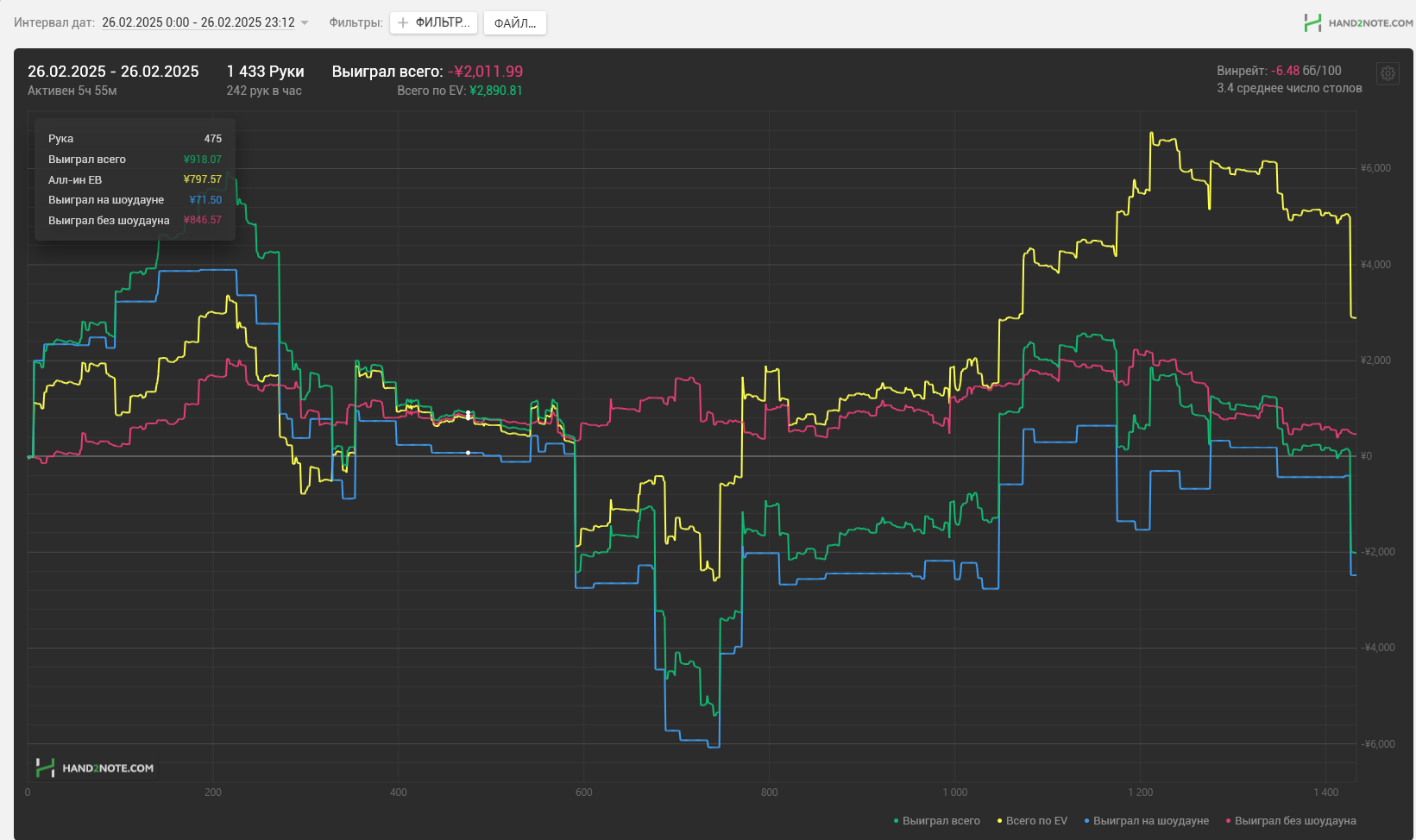1416x840 pixels.
Task: Click the 26.02.2025 - 26.02.2025 chart title
Action: [113, 72]
